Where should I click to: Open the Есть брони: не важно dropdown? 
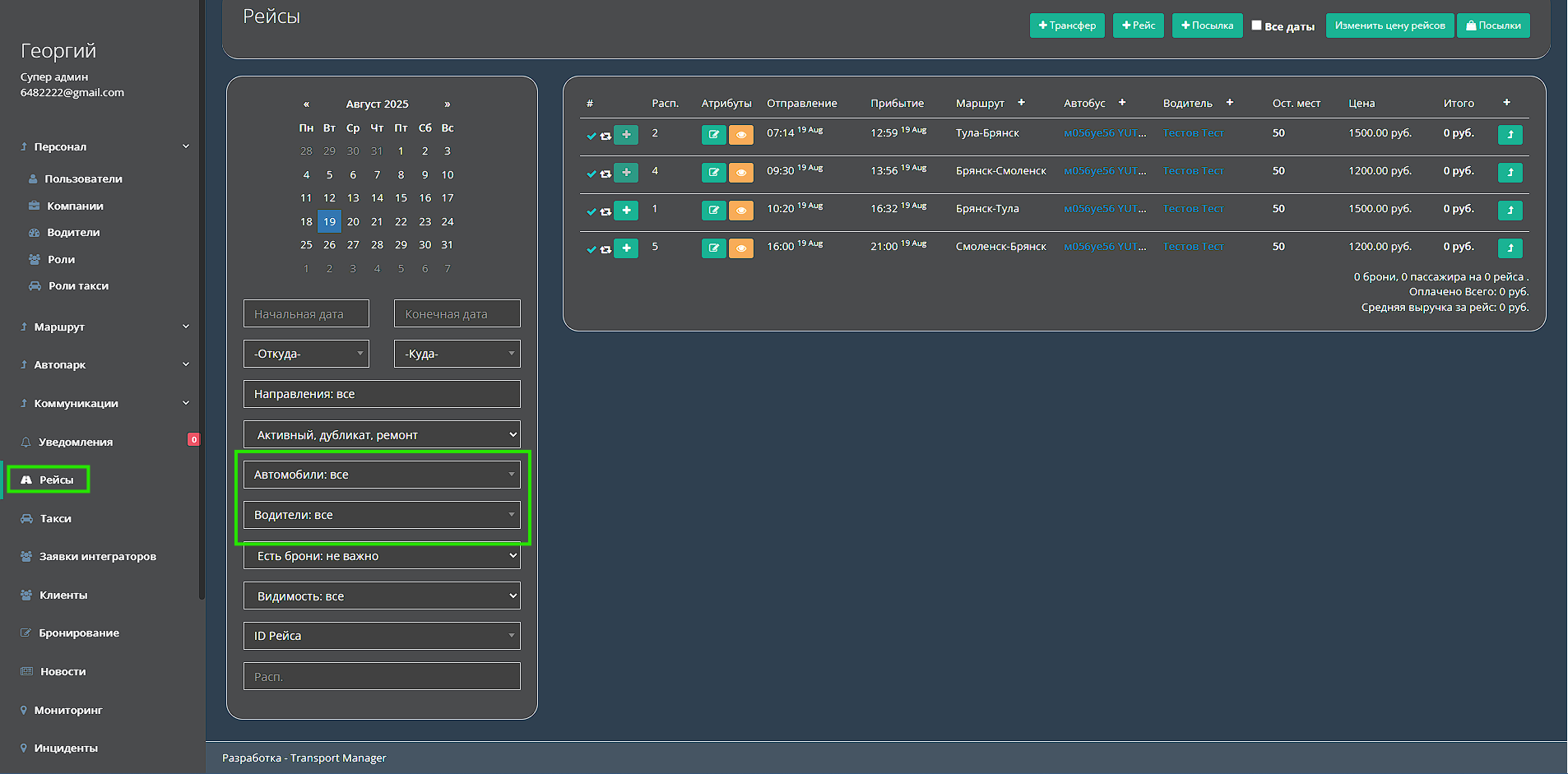point(382,556)
